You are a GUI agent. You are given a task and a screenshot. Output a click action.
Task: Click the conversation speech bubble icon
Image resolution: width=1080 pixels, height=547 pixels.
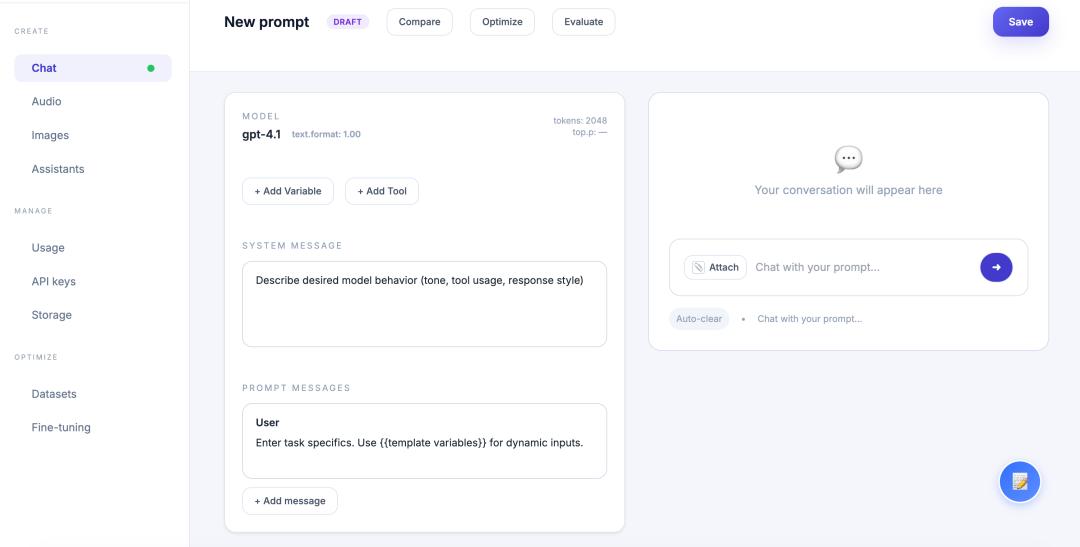tap(848, 159)
